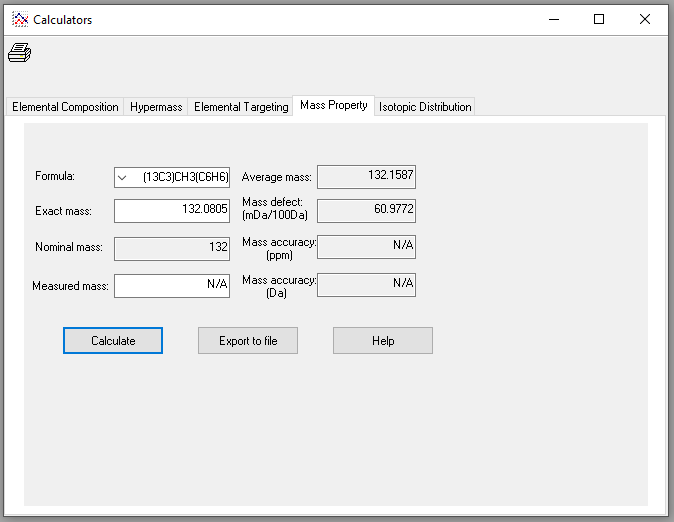This screenshot has width=674, height=522.
Task: Switch to the Elemental Composition tab
Action: pyautogui.click(x=65, y=107)
